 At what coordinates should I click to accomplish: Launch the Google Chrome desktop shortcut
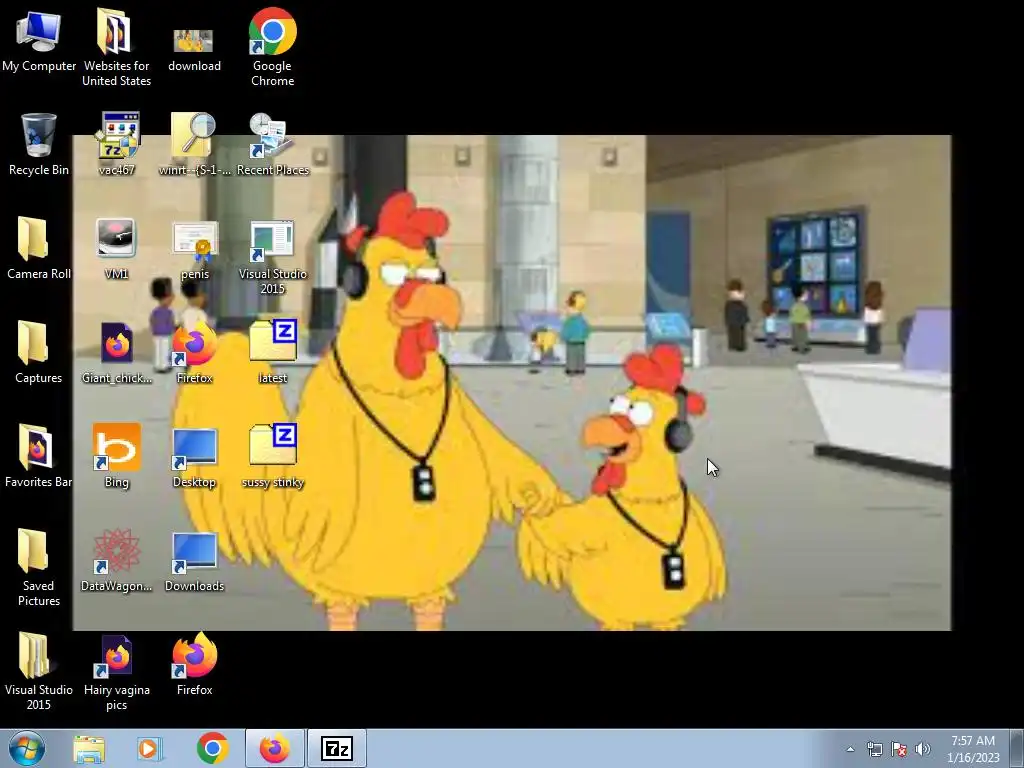click(x=272, y=47)
